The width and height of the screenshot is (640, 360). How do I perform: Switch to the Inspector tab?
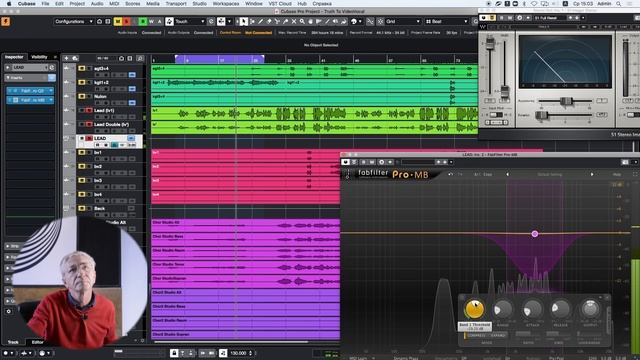tap(14, 57)
